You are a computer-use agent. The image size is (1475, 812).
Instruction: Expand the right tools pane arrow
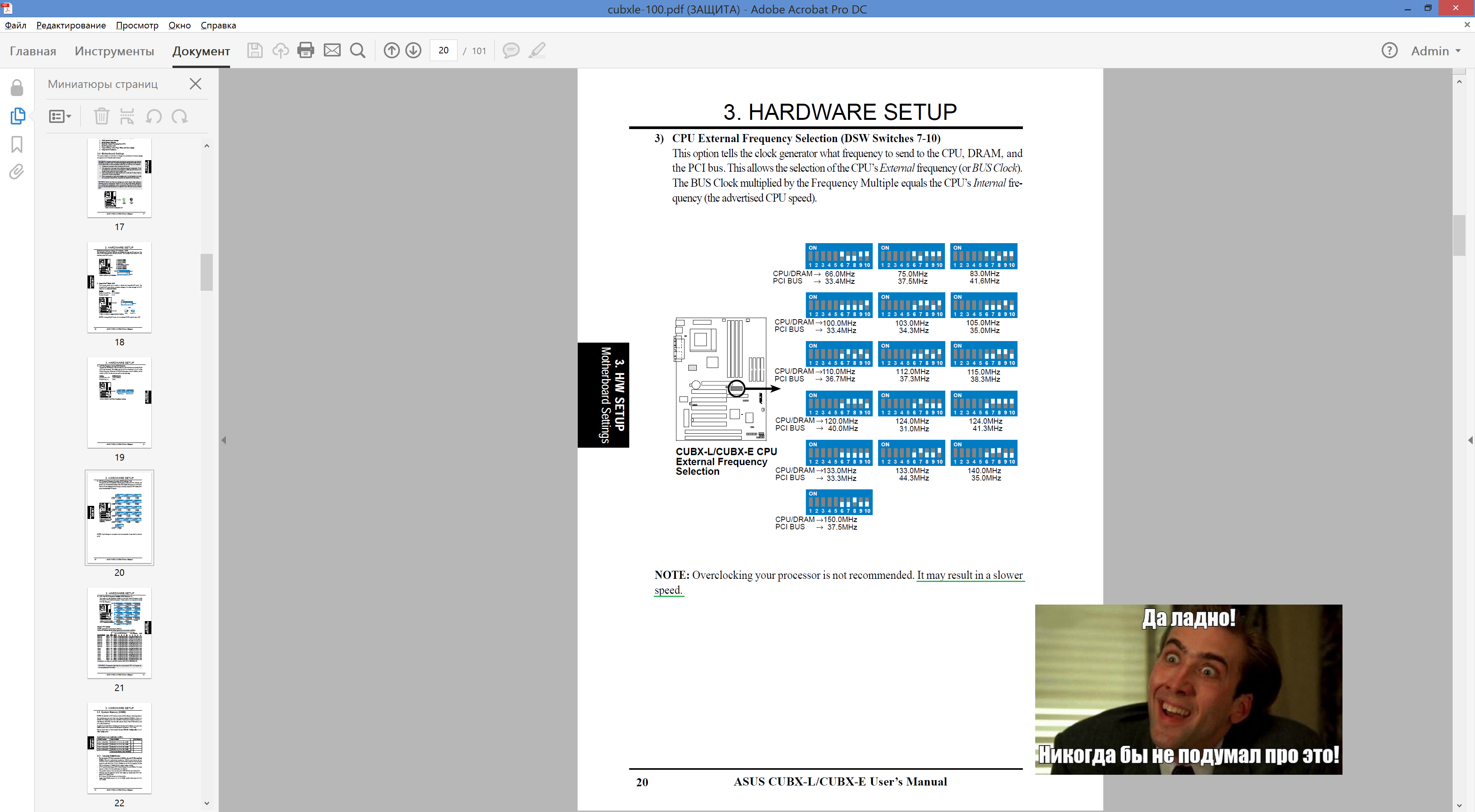(x=1470, y=440)
